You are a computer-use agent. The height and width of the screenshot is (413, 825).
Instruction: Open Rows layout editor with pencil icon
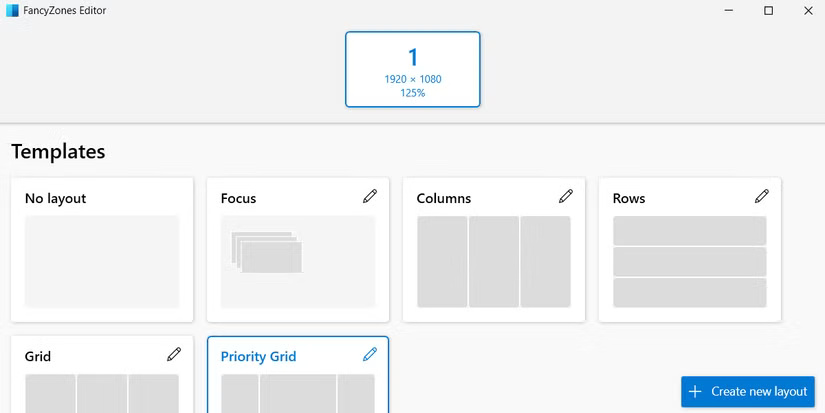click(x=762, y=197)
